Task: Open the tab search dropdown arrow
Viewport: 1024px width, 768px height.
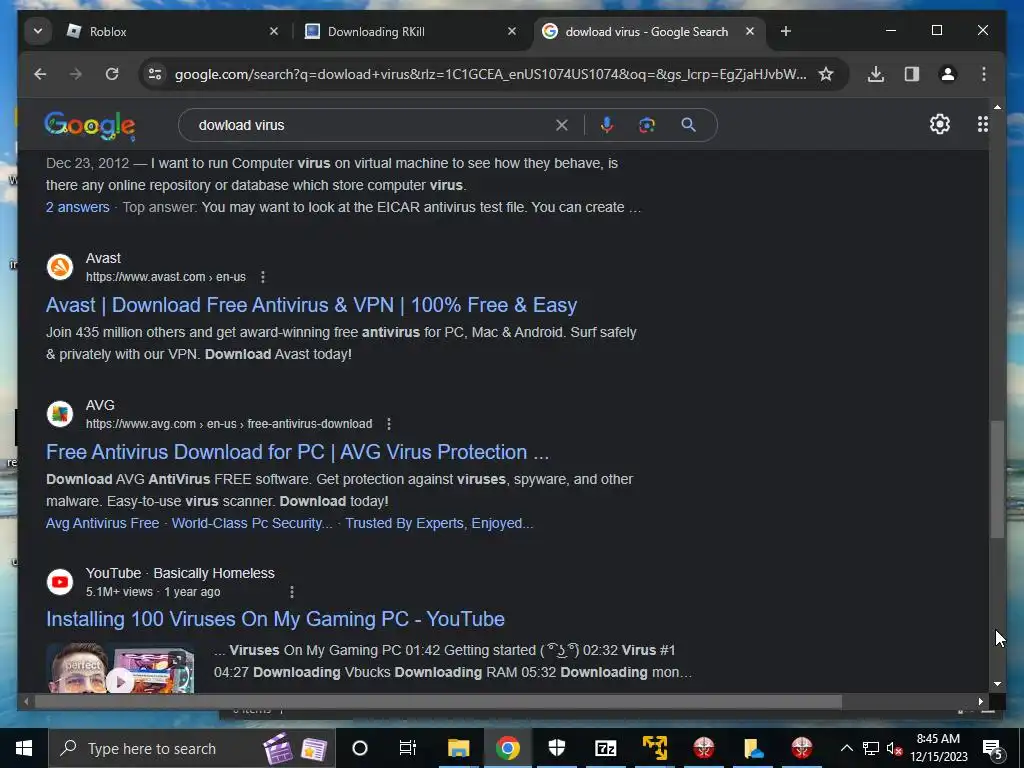Action: pos(38,31)
